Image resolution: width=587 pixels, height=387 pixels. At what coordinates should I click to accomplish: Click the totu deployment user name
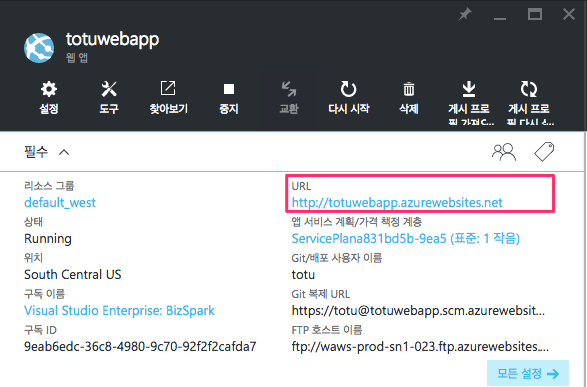coord(303,274)
